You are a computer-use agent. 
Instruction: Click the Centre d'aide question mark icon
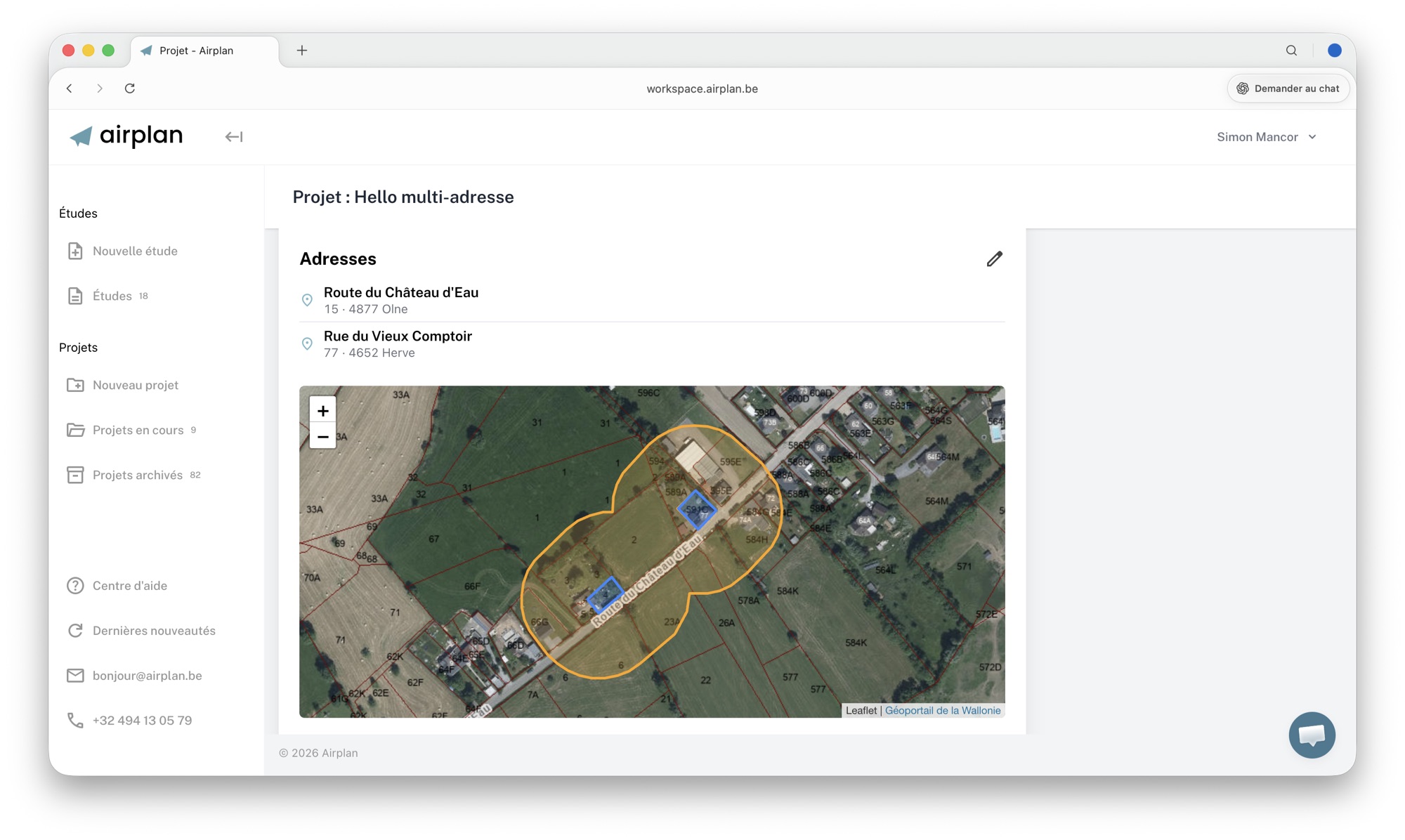point(75,586)
